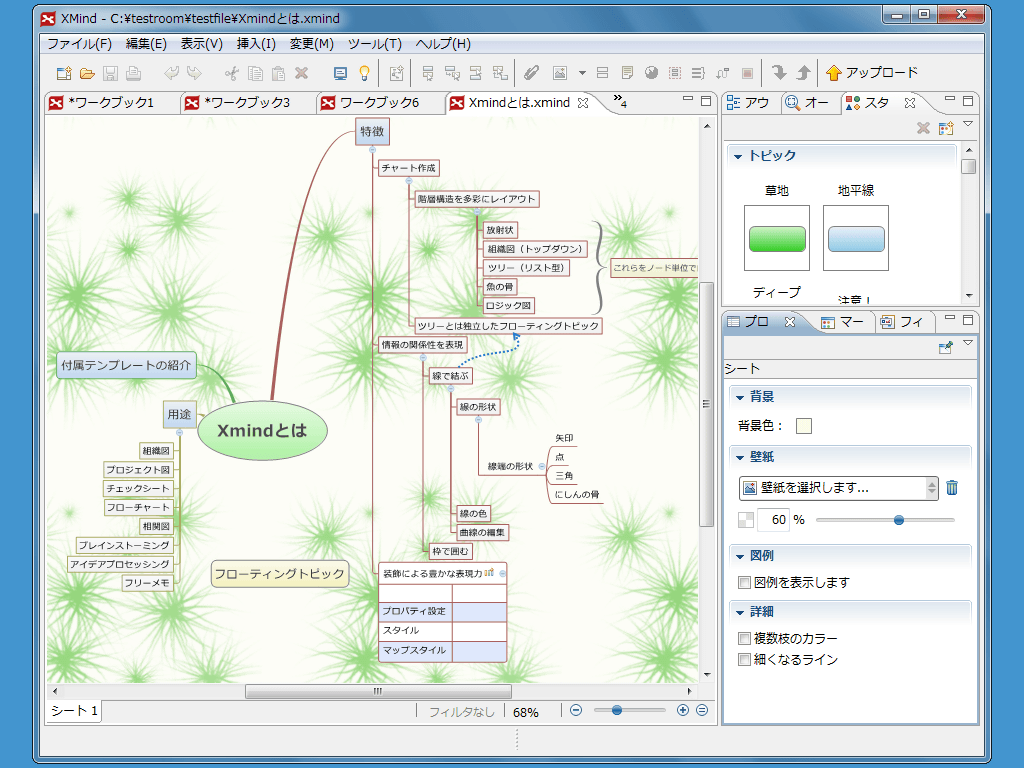Collapse the トピック styles section
Viewport: 1024px width, 768px height.
(738, 156)
